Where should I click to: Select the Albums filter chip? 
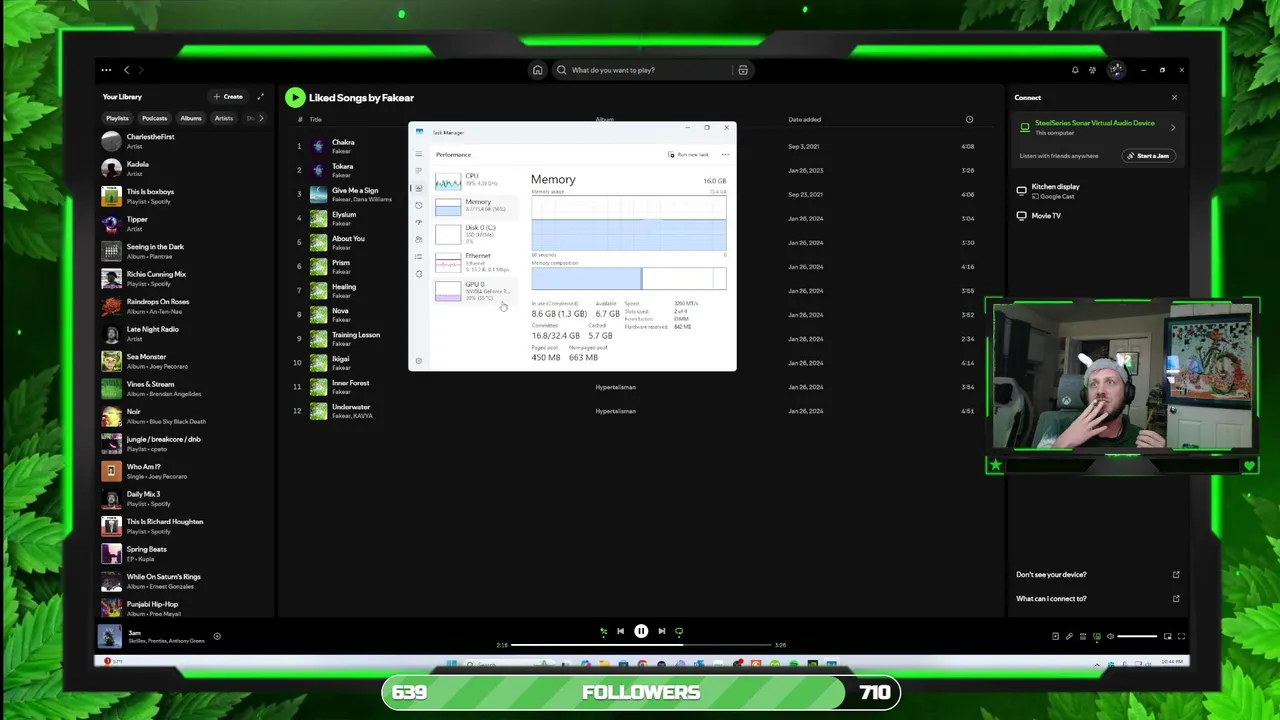pos(191,118)
